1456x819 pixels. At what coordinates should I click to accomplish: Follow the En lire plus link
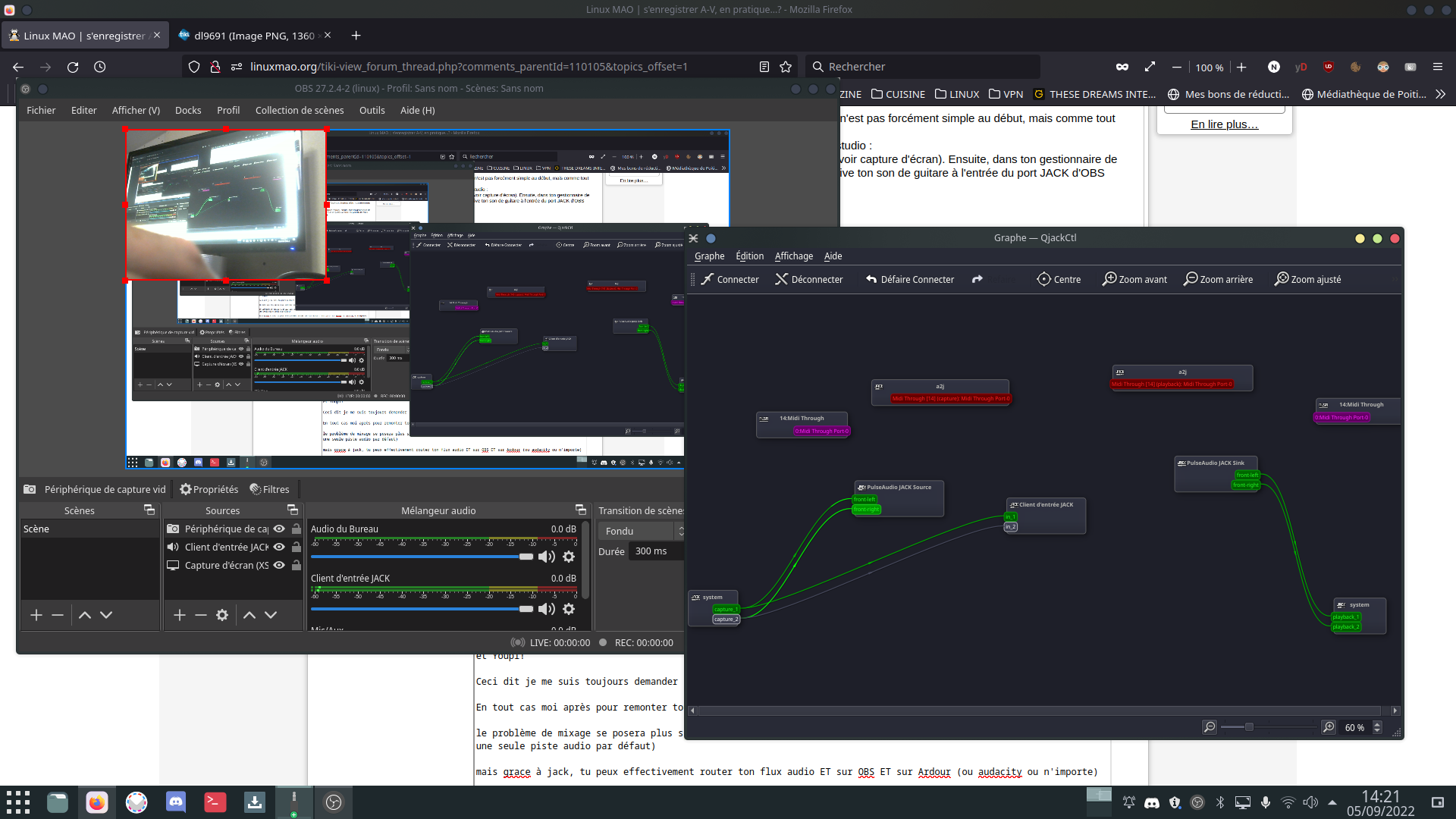click(x=1224, y=124)
